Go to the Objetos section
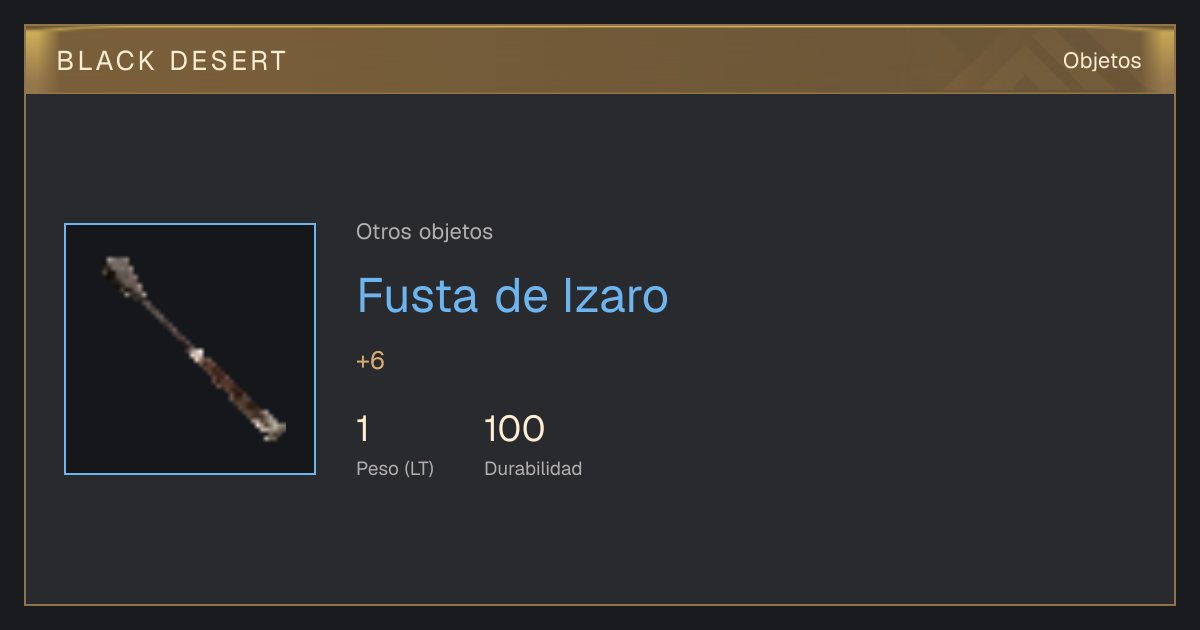The height and width of the screenshot is (630, 1200). [x=1102, y=60]
